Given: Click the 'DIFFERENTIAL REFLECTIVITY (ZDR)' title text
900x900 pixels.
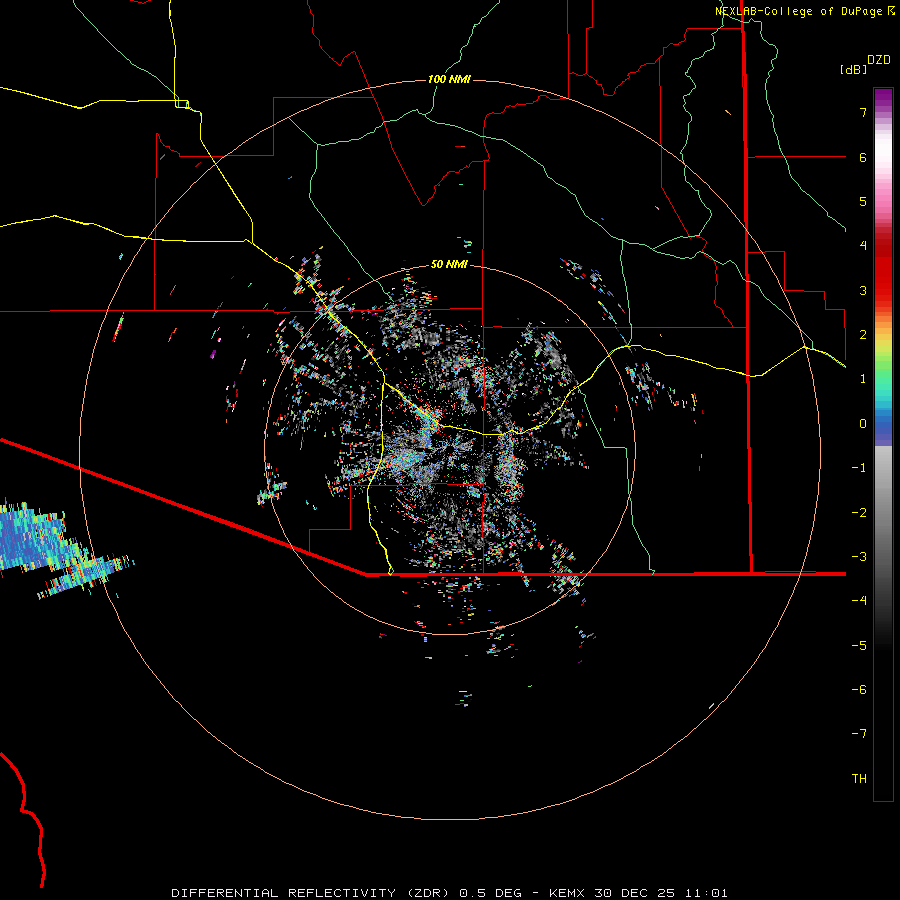Looking at the screenshot, I should coord(313,893).
